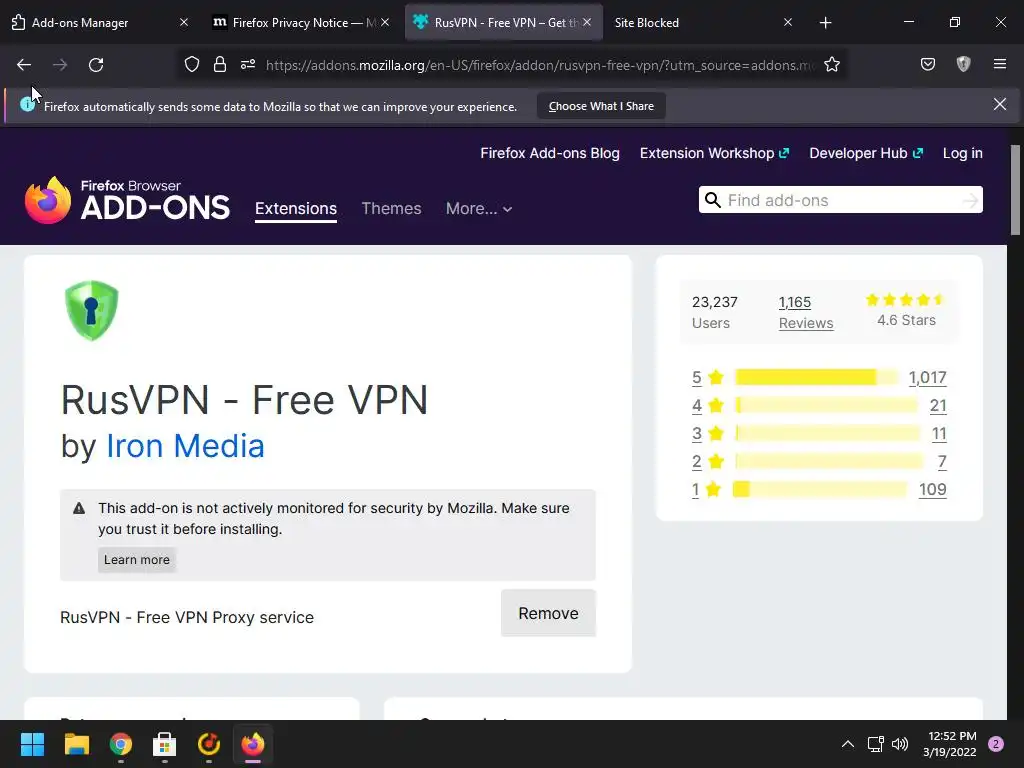Open Iron Media author link

[185, 446]
